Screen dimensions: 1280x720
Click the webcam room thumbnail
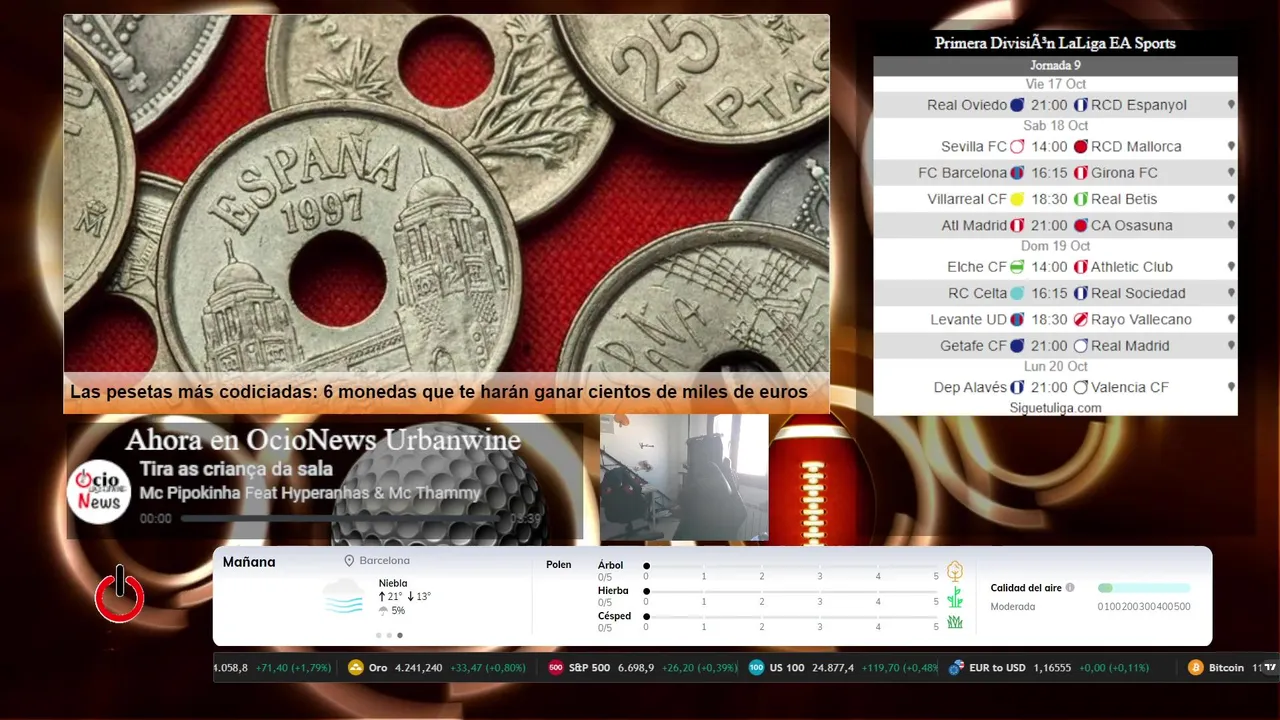(x=684, y=477)
